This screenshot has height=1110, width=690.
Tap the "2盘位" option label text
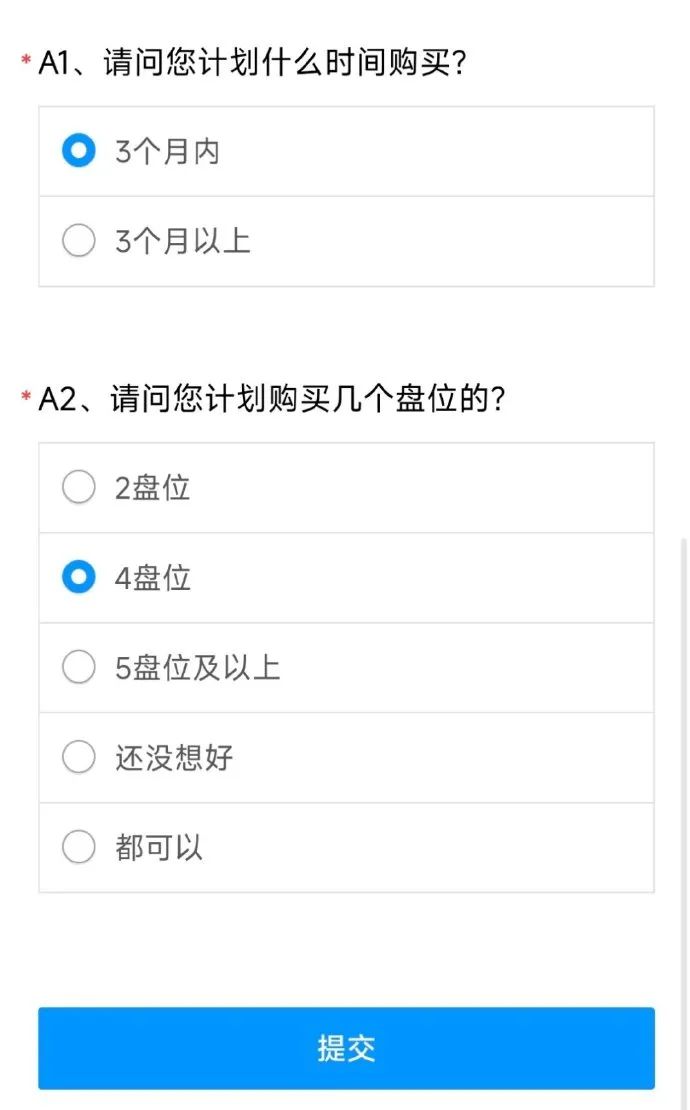(x=152, y=488)
